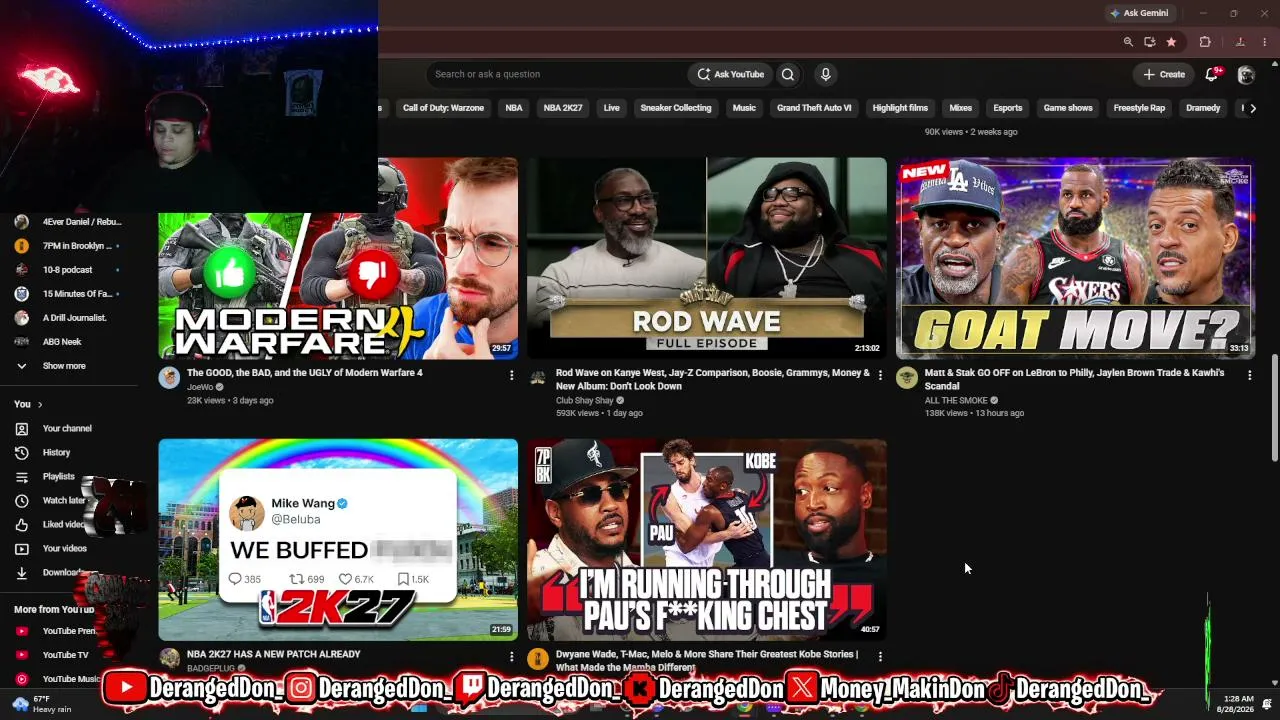Open options menu for Rod Wave video
This screenshot has width=1280, height=720.
880,375
